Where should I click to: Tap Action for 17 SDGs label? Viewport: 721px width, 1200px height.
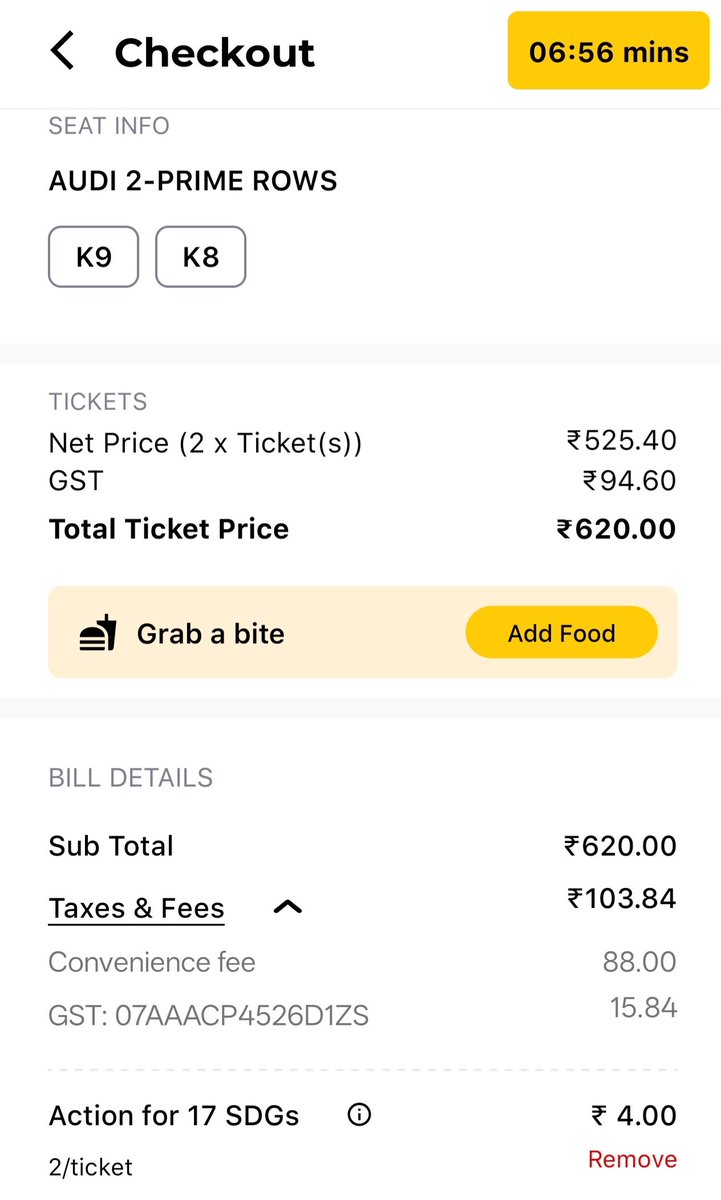pyautogui.click(x=174, y=1115)
